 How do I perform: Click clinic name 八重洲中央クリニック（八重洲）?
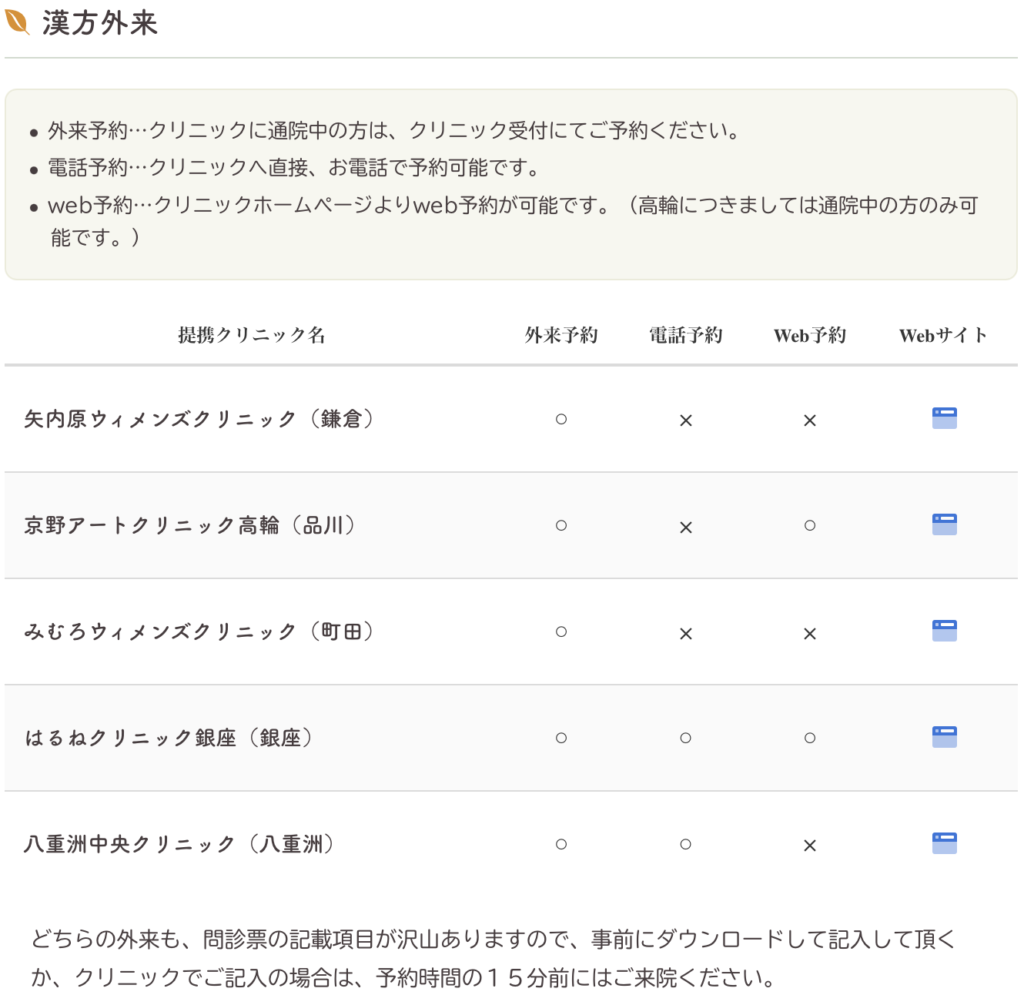pyautogui.click(x=180, y=845)
